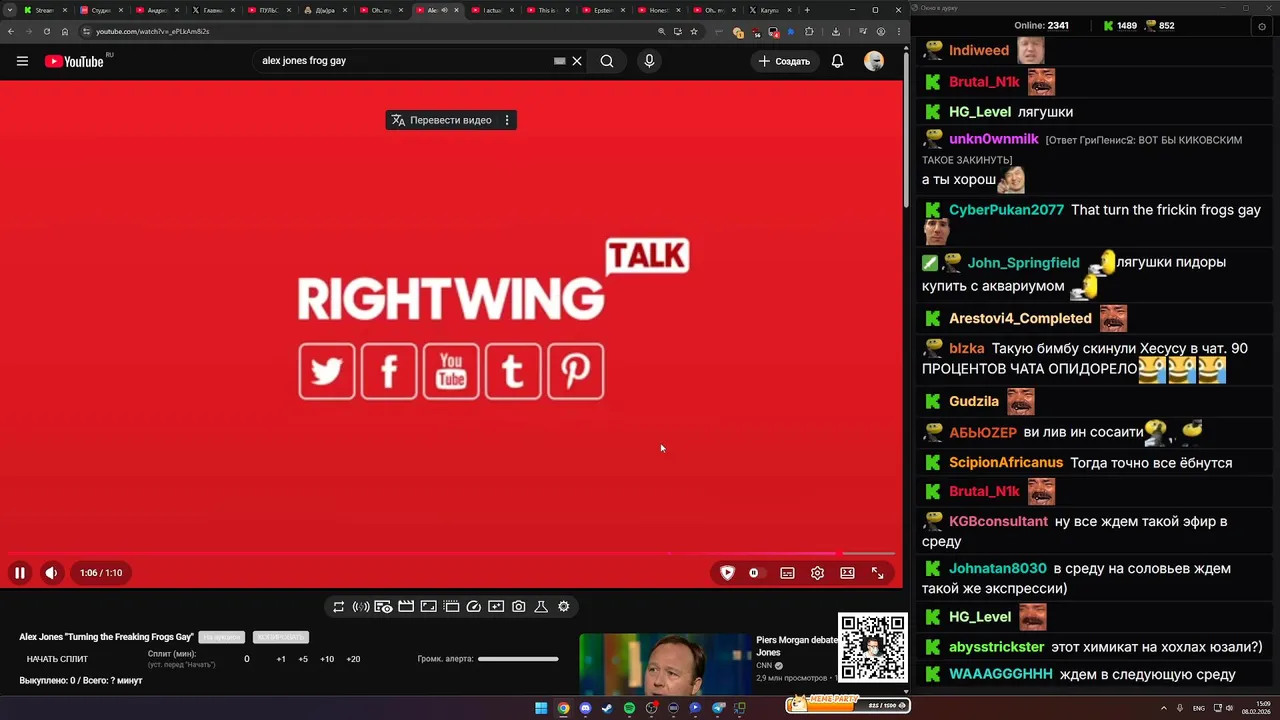Add +5 minutes to split
This screenshot has height=720, width=1280.
click(x=303, y=659)
